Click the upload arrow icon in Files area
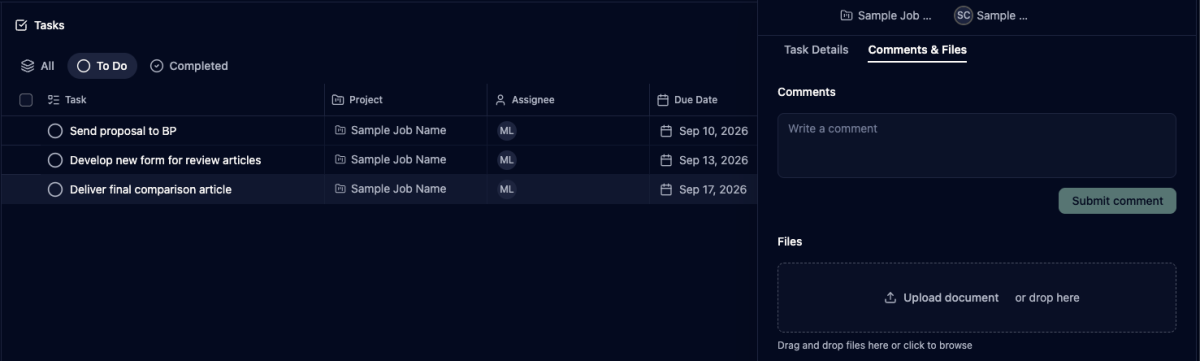 [890, 298]
